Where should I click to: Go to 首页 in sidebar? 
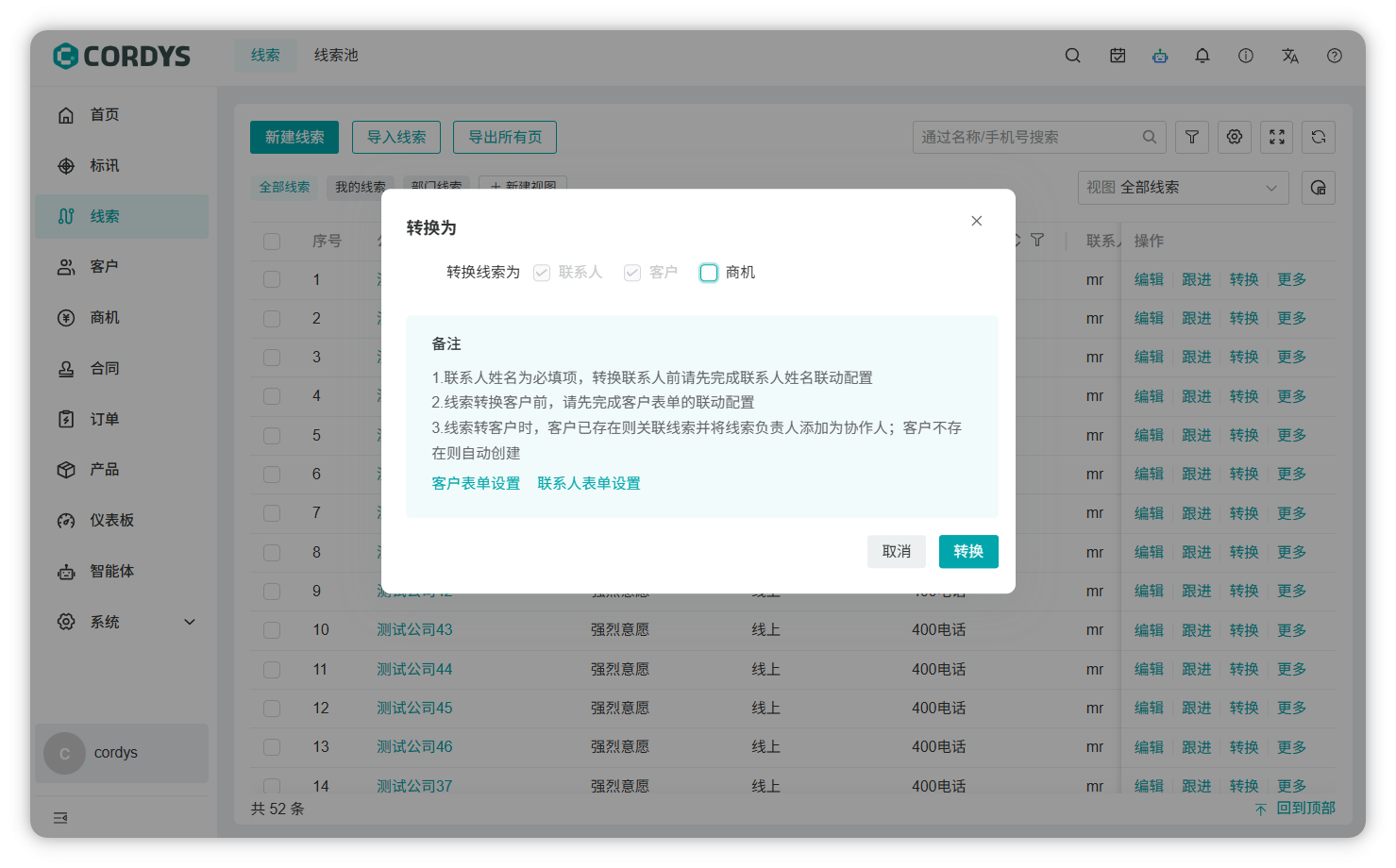122,115
